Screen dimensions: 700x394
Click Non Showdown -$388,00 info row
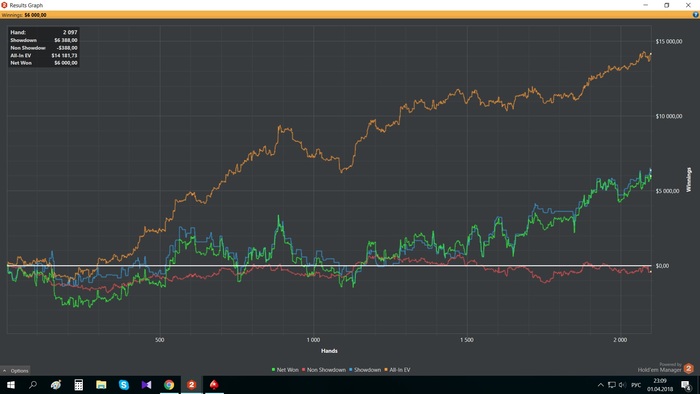pyautogui.click(x=44, y=48)
